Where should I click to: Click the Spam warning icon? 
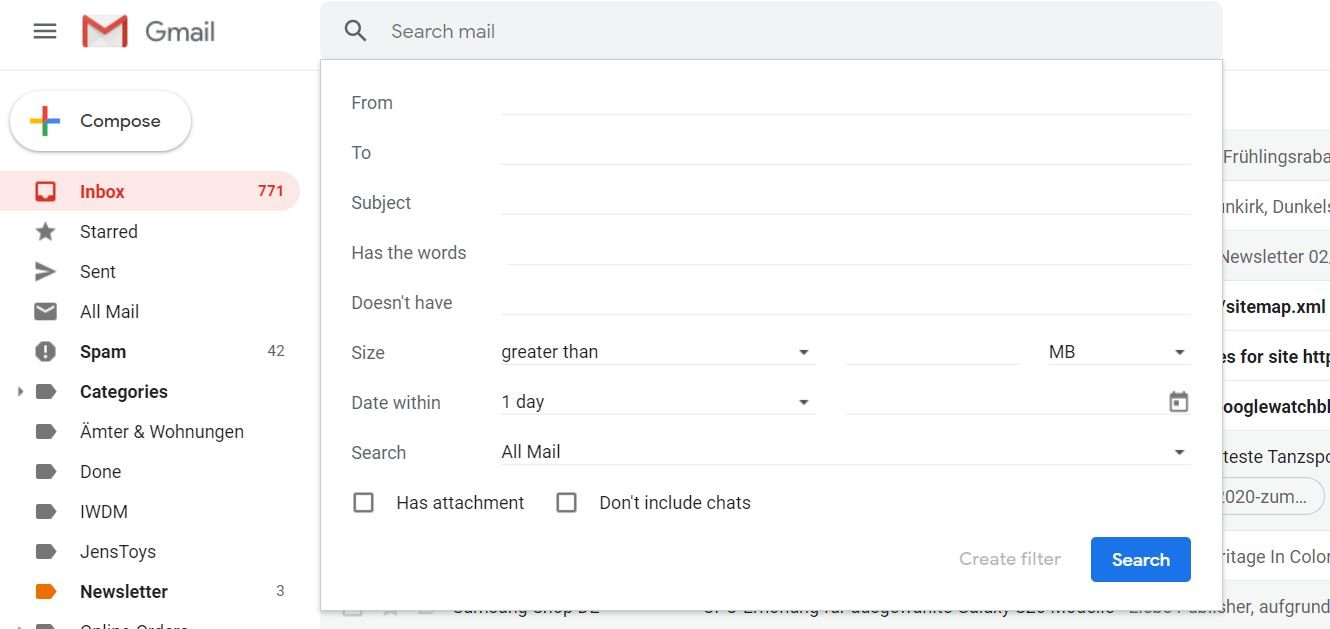point(45,352)
